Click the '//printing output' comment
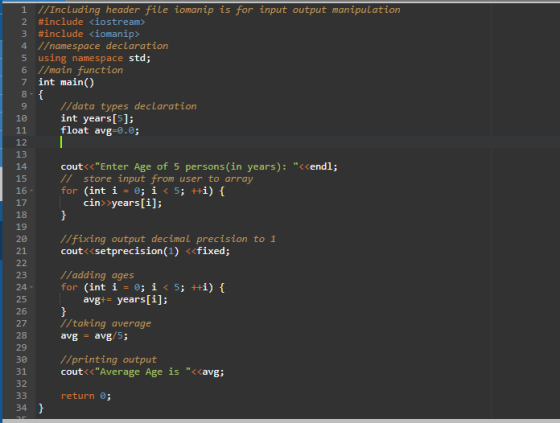Screen dimensions: 560x423 109,359
